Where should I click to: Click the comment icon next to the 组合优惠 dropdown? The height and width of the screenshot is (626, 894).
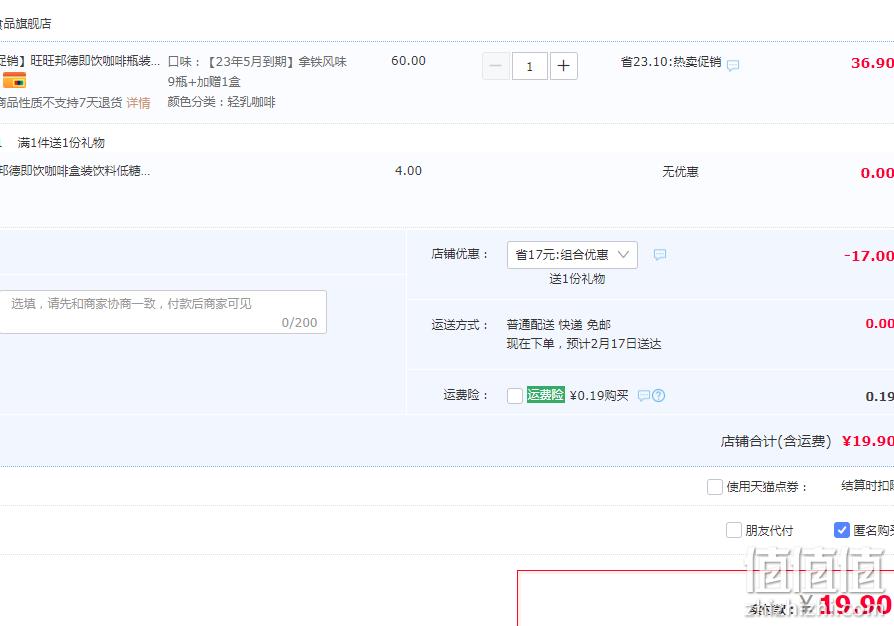tap(660, 255)
